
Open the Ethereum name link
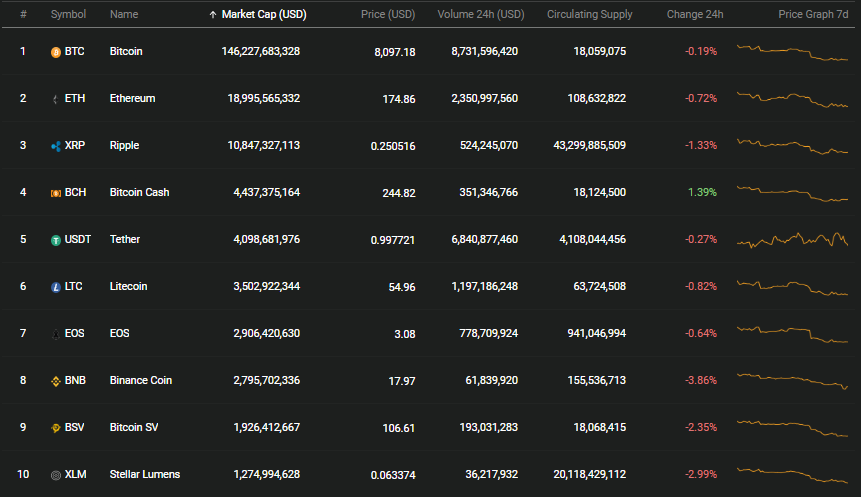pos(132,98)
